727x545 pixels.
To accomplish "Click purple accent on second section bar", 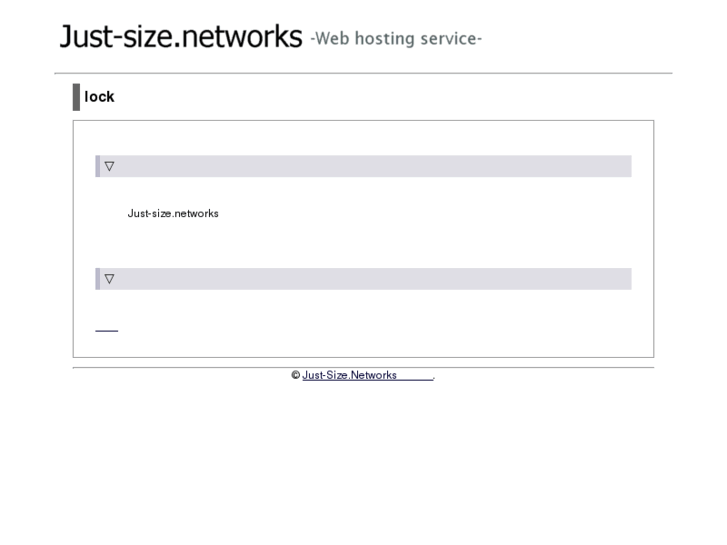I will coord(97,279).
